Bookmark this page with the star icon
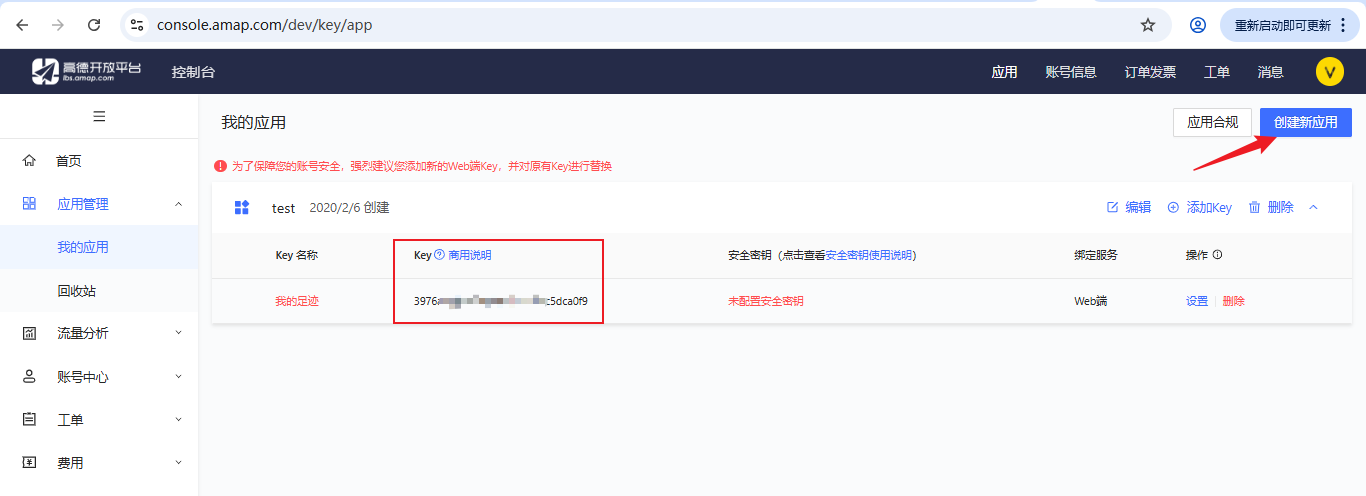 [1148, 25]
